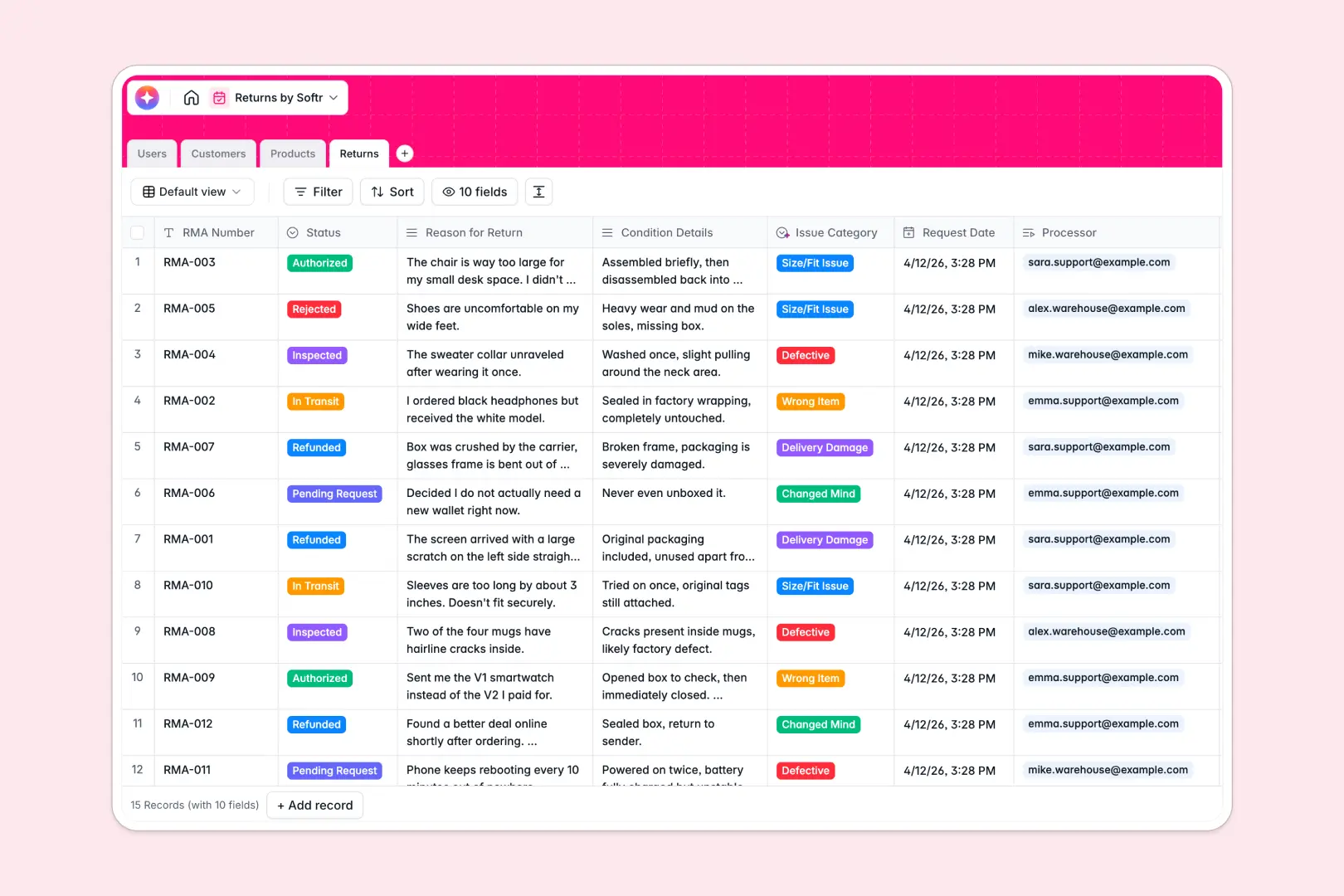This screenshot has height=896, width=1344.
Task: Select the RMA-010 cell
Action: [x=216, y=594]
